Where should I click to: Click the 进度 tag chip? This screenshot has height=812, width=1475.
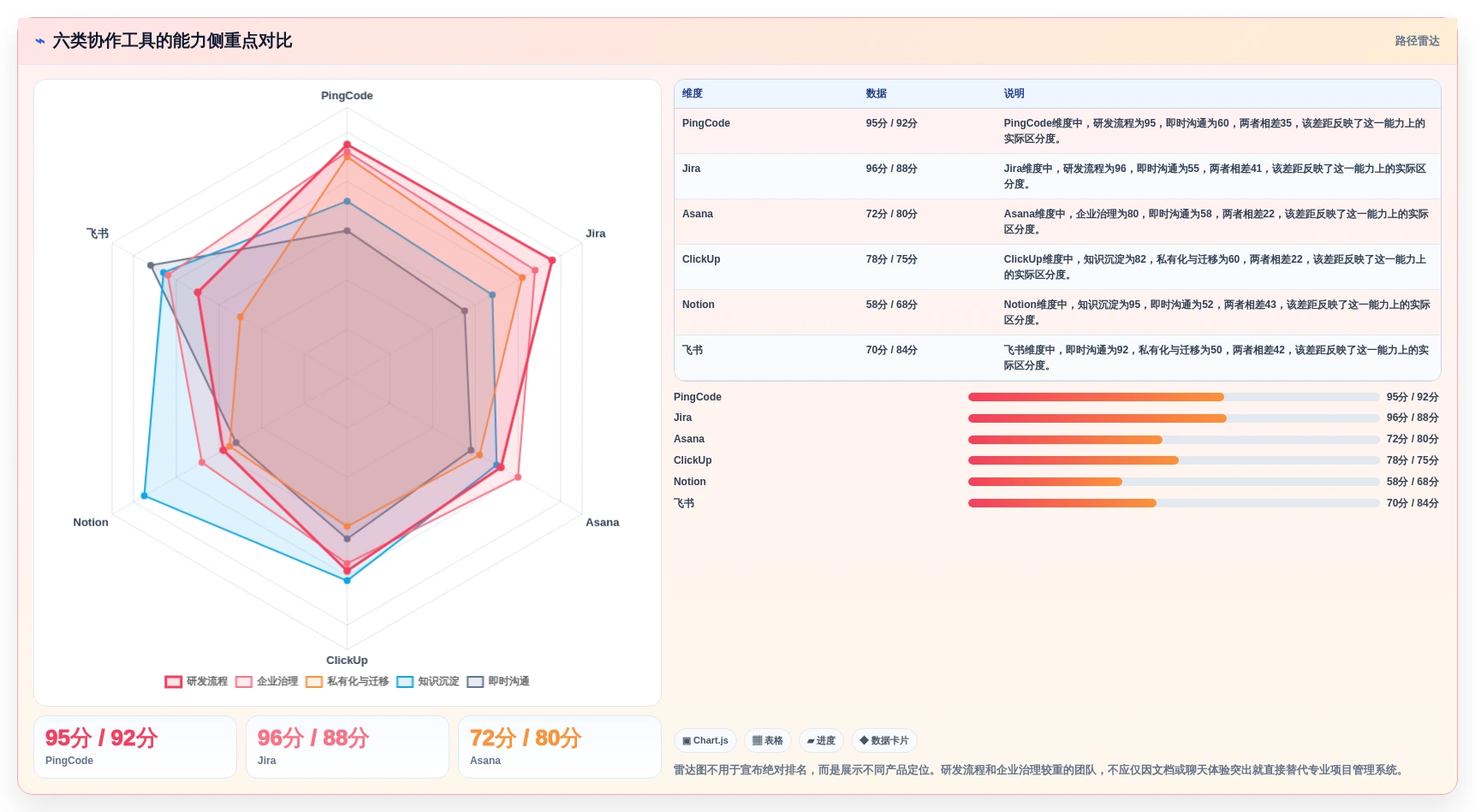click(x=822, y=741)
